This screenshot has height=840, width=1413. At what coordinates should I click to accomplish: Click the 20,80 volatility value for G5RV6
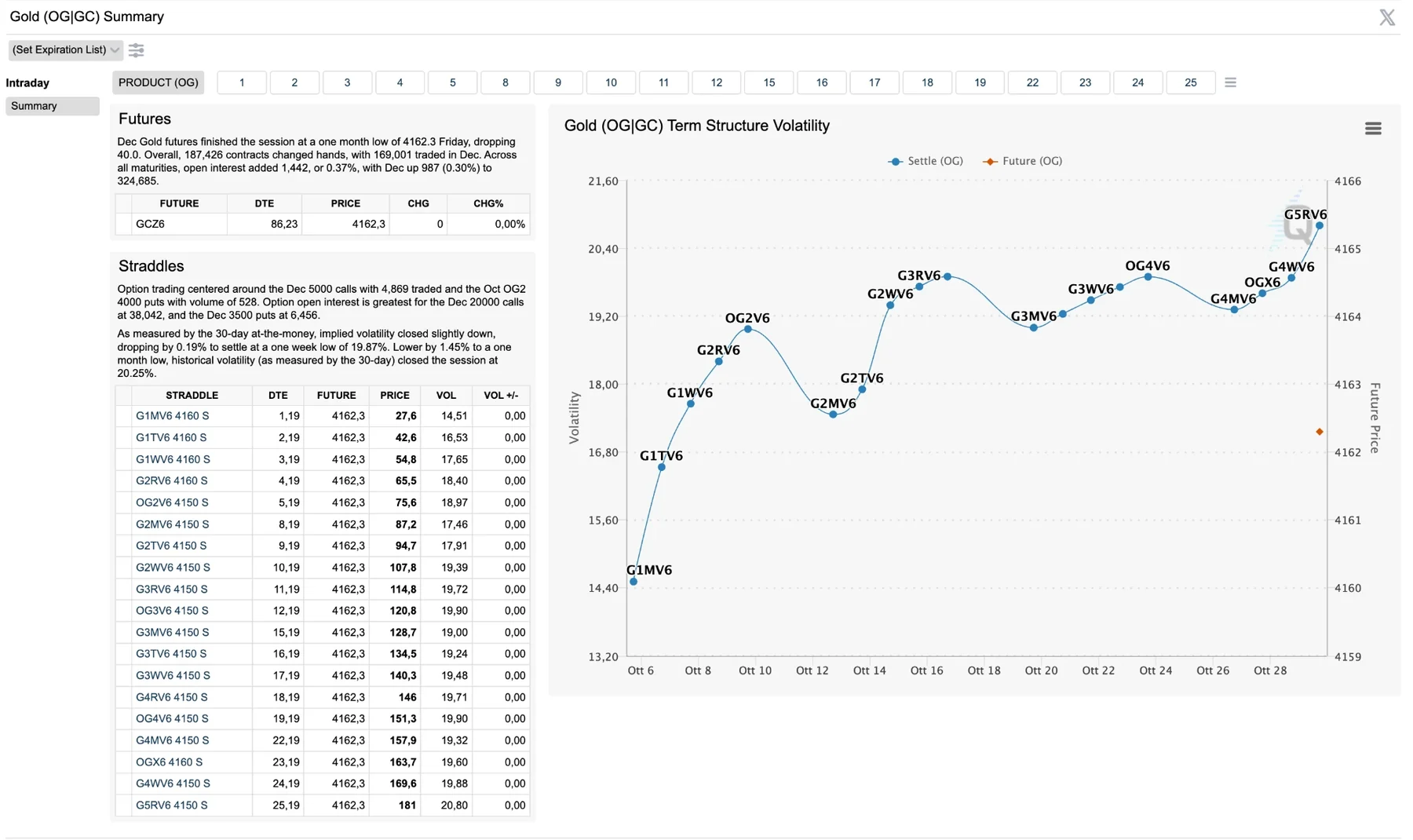coord(455,805)
